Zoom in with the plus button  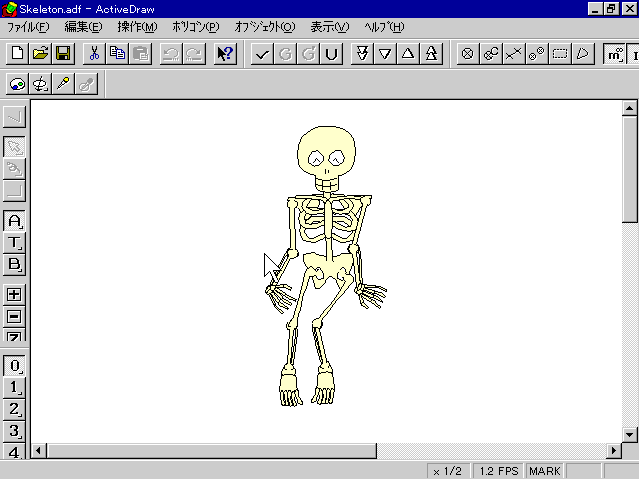[x=14, y=294]
